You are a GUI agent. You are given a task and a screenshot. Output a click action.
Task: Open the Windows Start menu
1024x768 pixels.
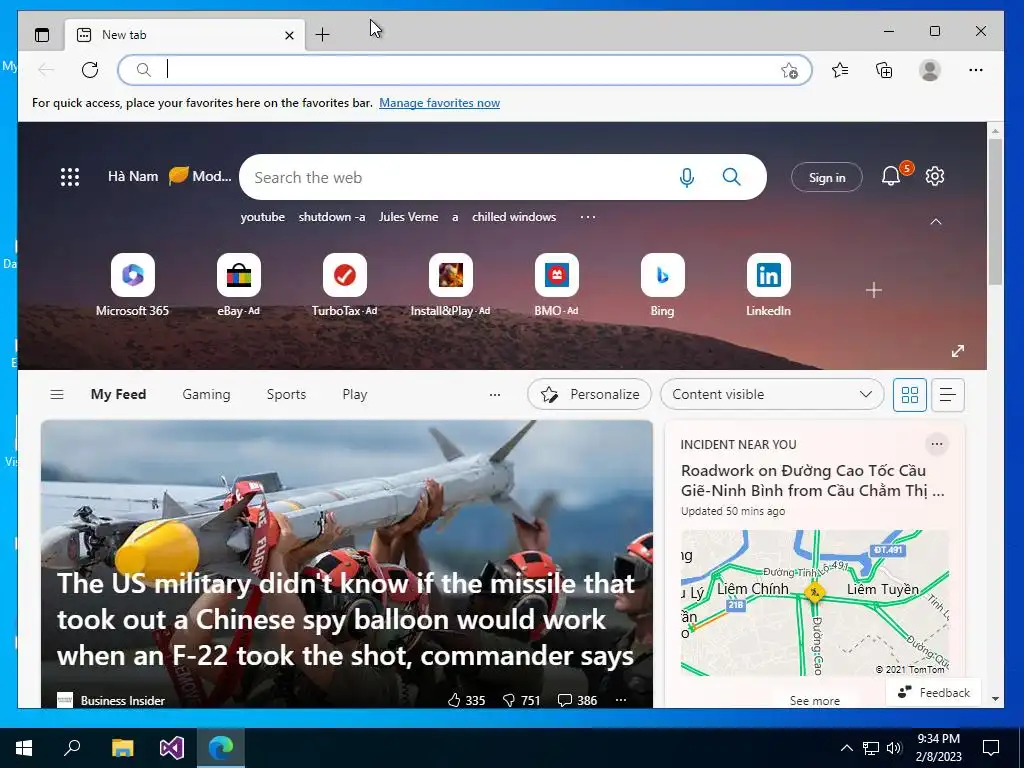tap(24, 748)
